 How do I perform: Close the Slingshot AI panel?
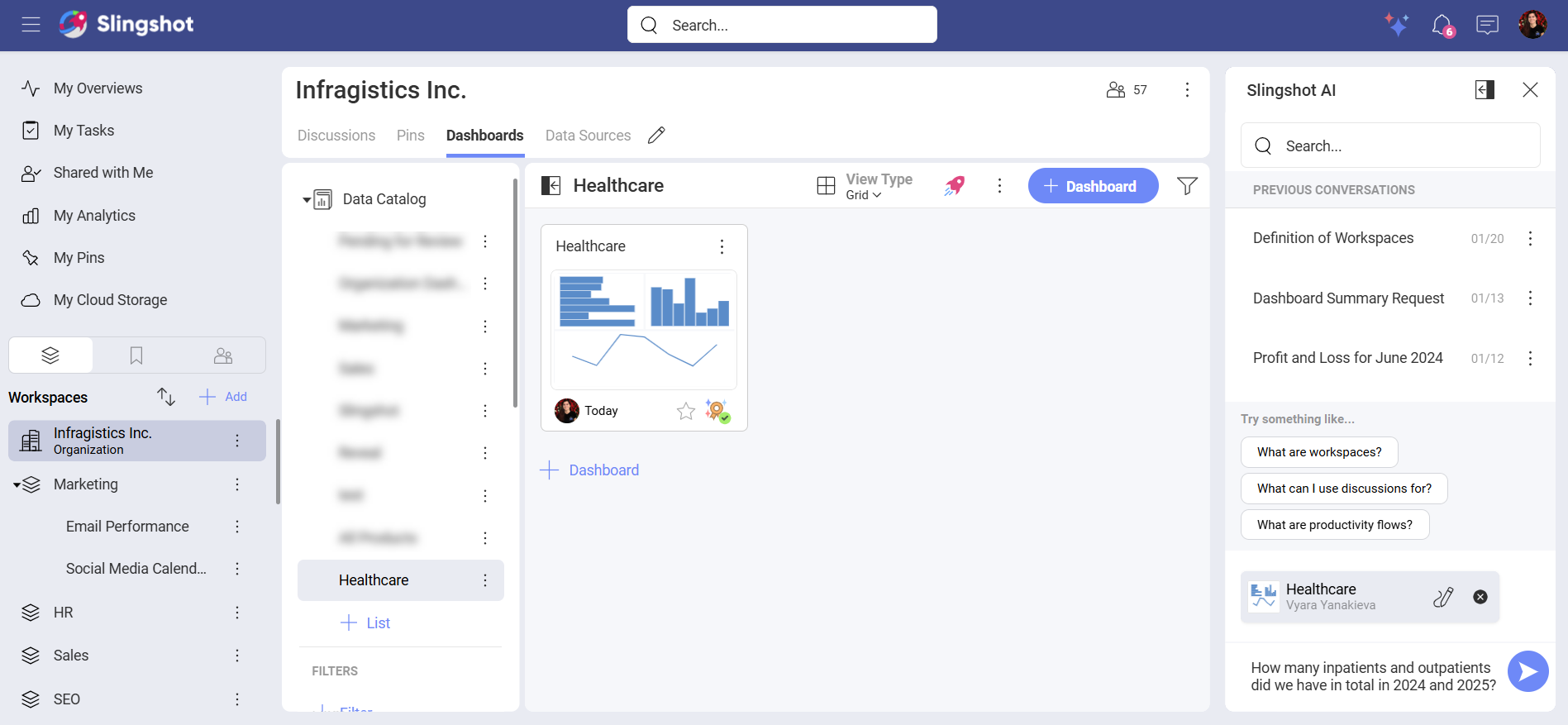pyautogui.click(x=1530, y=90)
